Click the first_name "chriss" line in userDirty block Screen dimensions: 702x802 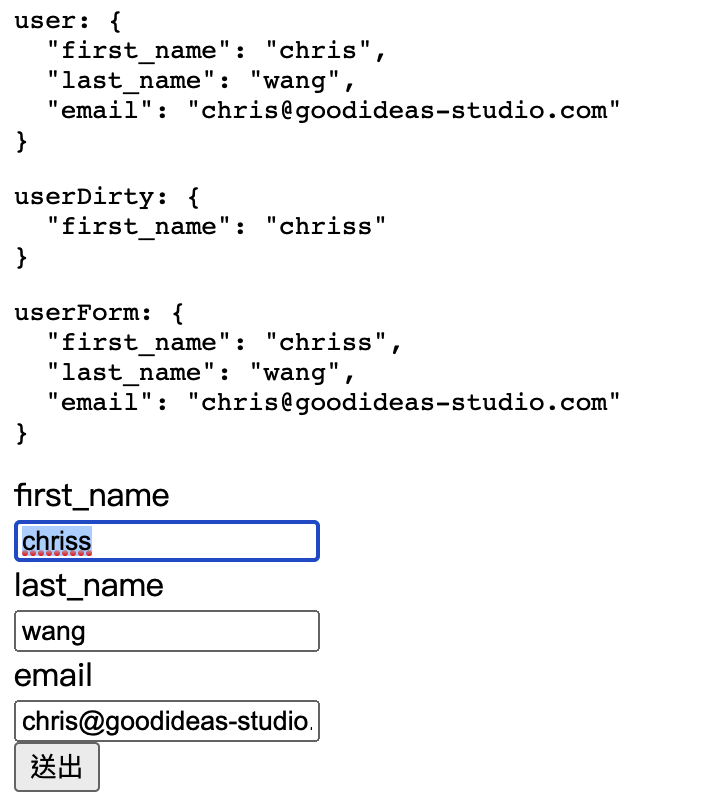(x=215, y=227)
